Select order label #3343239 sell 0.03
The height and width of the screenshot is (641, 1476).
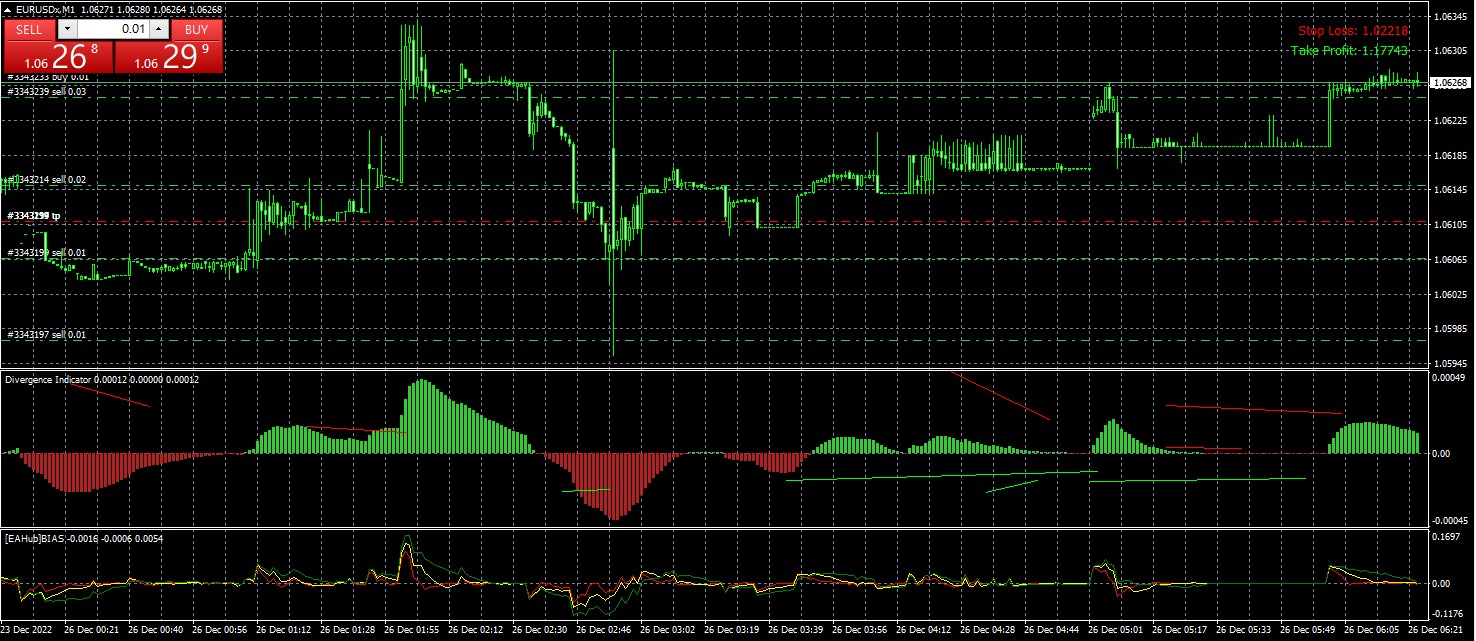(x=47, y=92)
